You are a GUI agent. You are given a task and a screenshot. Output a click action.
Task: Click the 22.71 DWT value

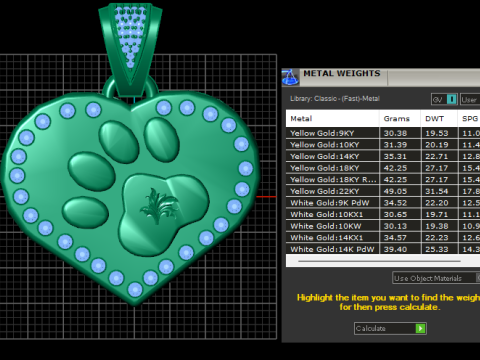tap(437, 157)
